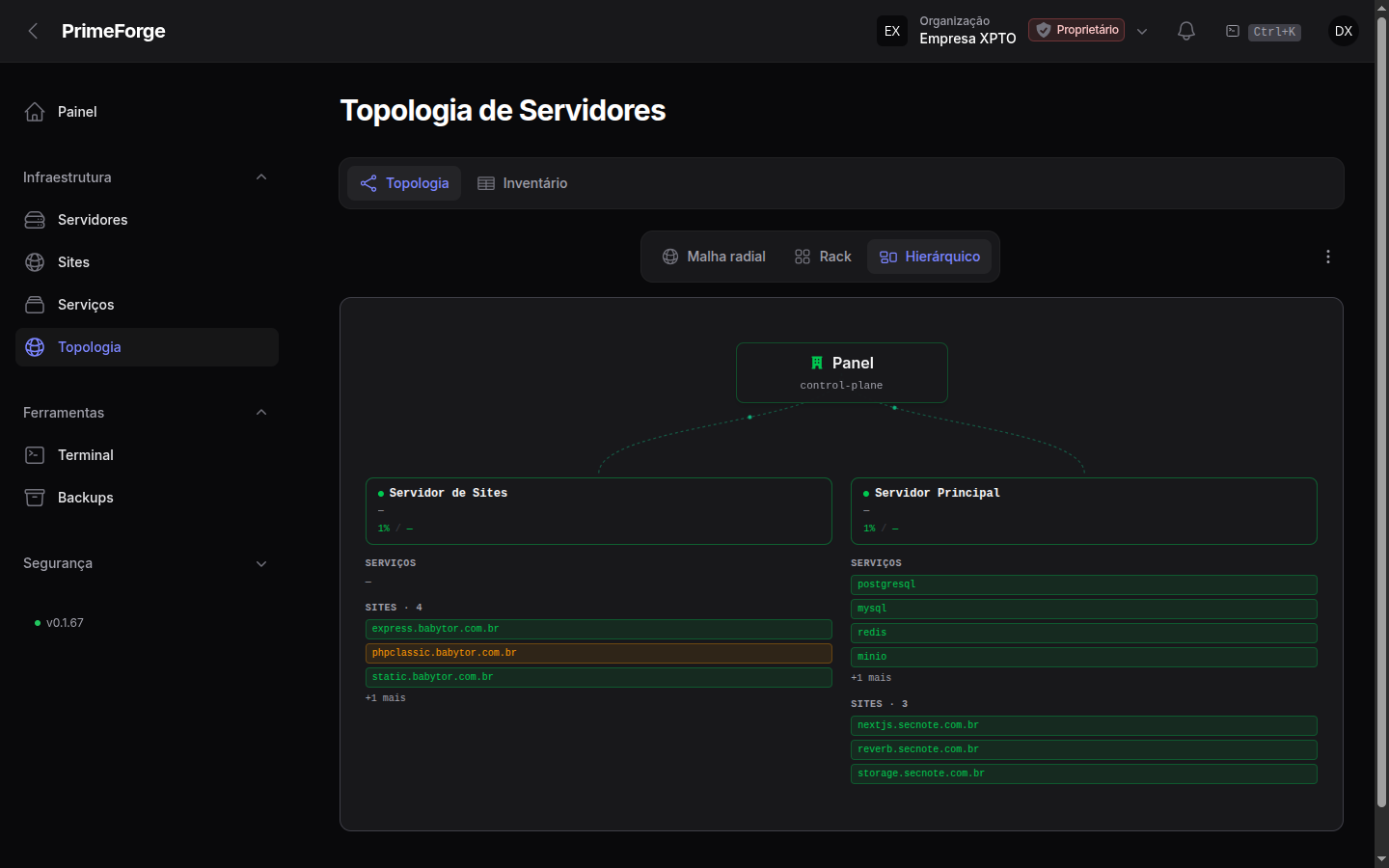Click the minio service

1084,657
